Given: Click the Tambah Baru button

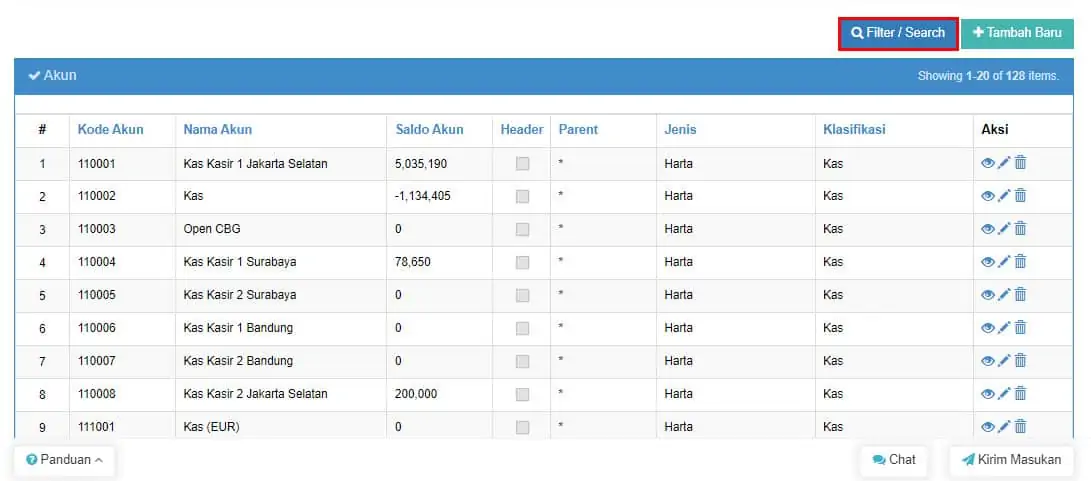Looking at the screenshot, I should [1017, 33].
